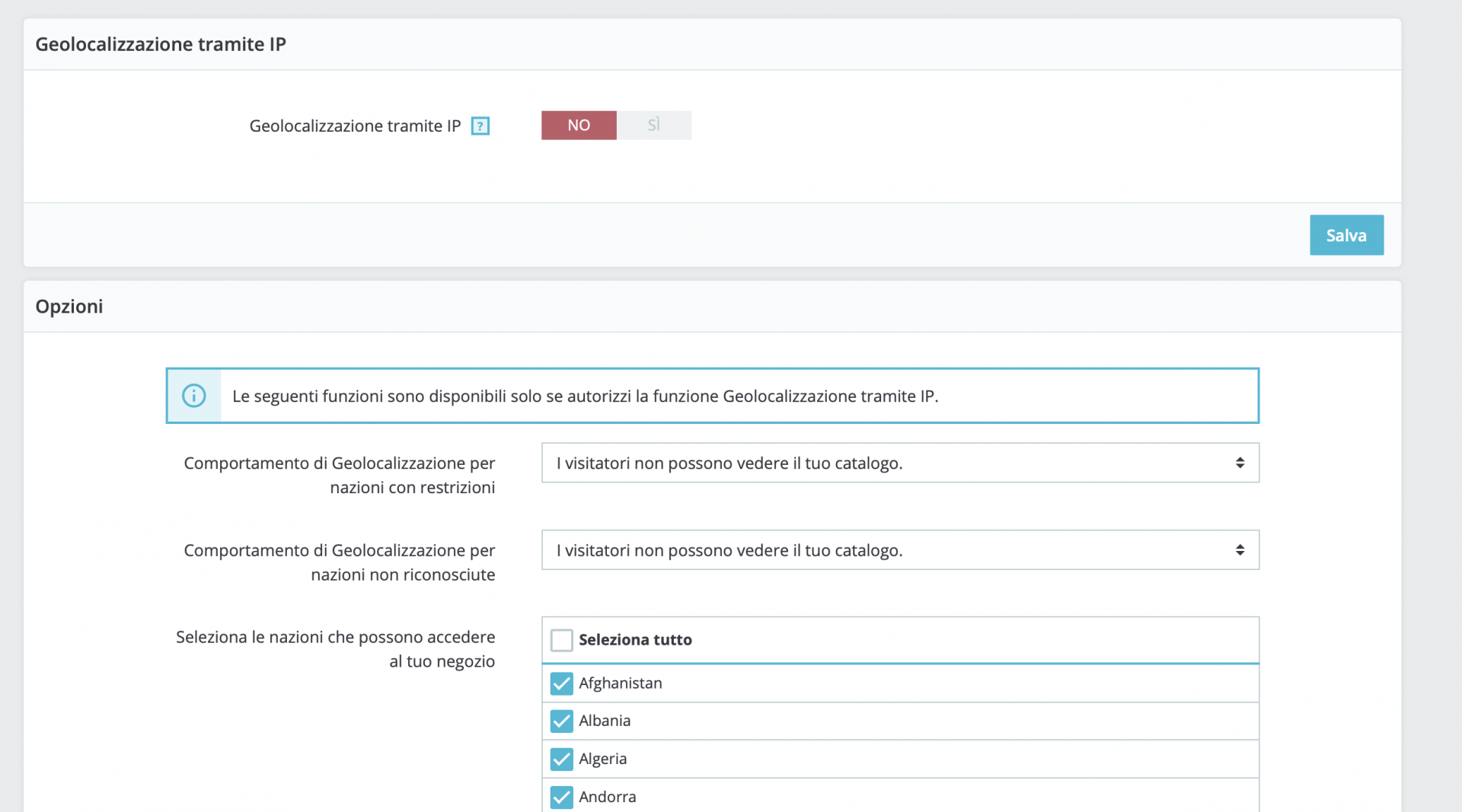Click the info banner message text
This screenshot has height=812, width=1462.
585,396
